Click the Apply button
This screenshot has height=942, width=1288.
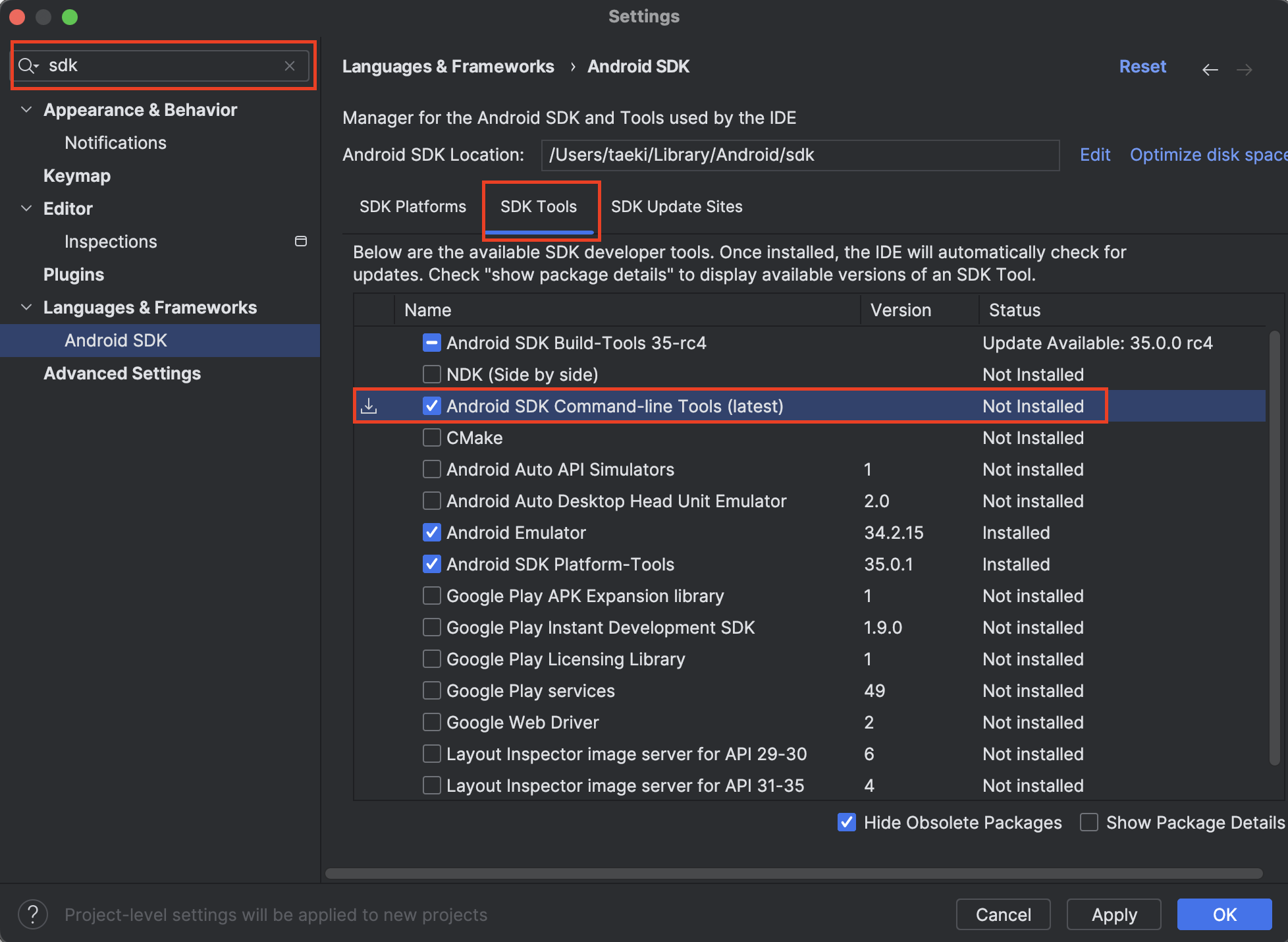coord(1114,914)
